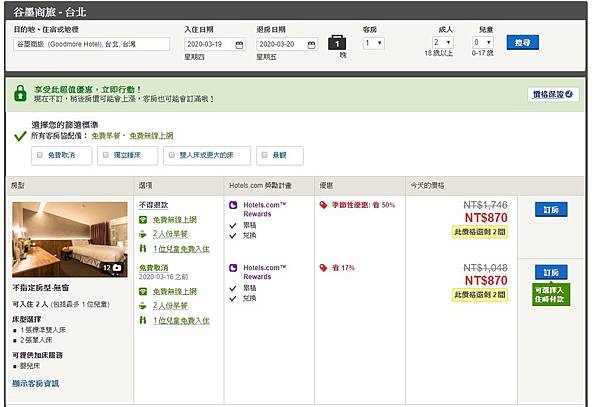Click free Wi-Fi link in non-refundable option
Image resolution: width=600 pixels, height=407 pixels.
pyautogui.click(x=175, y=220)
